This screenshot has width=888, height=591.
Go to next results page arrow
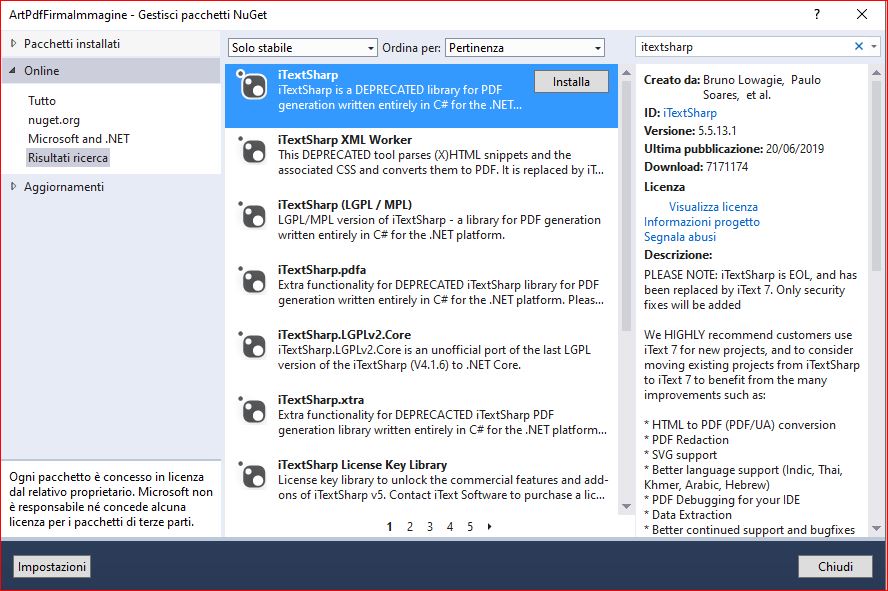click(x=489, y=526)
